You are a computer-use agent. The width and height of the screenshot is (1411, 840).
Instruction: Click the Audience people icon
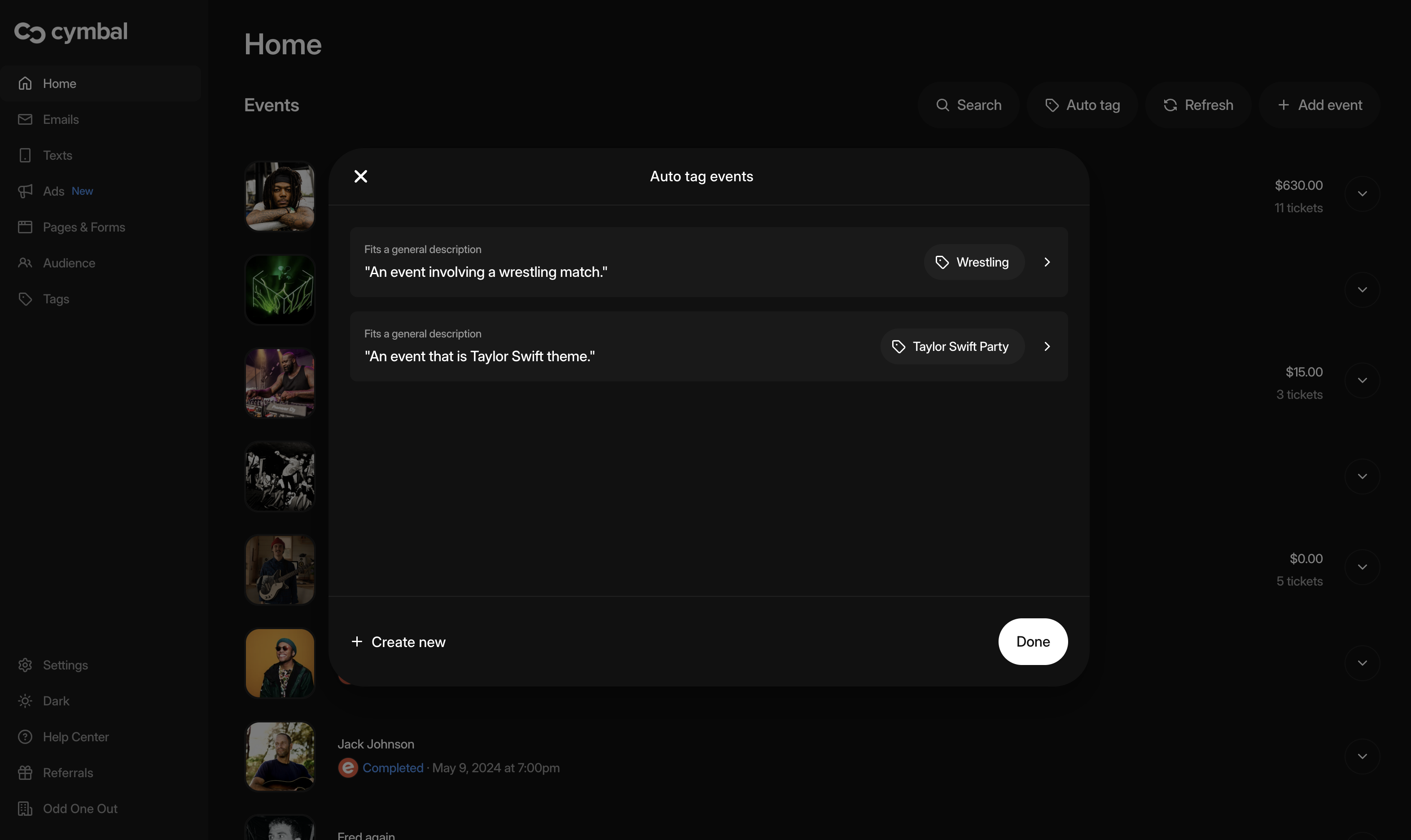tap(25, 263)
